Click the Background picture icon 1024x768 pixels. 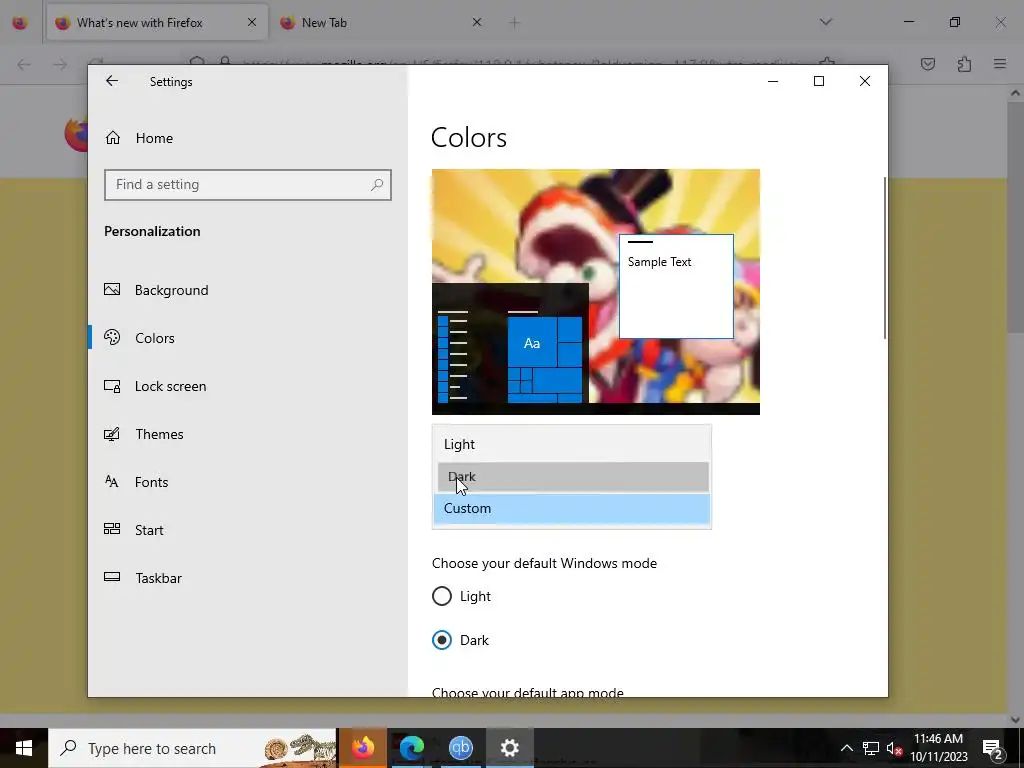pos(112,289)
